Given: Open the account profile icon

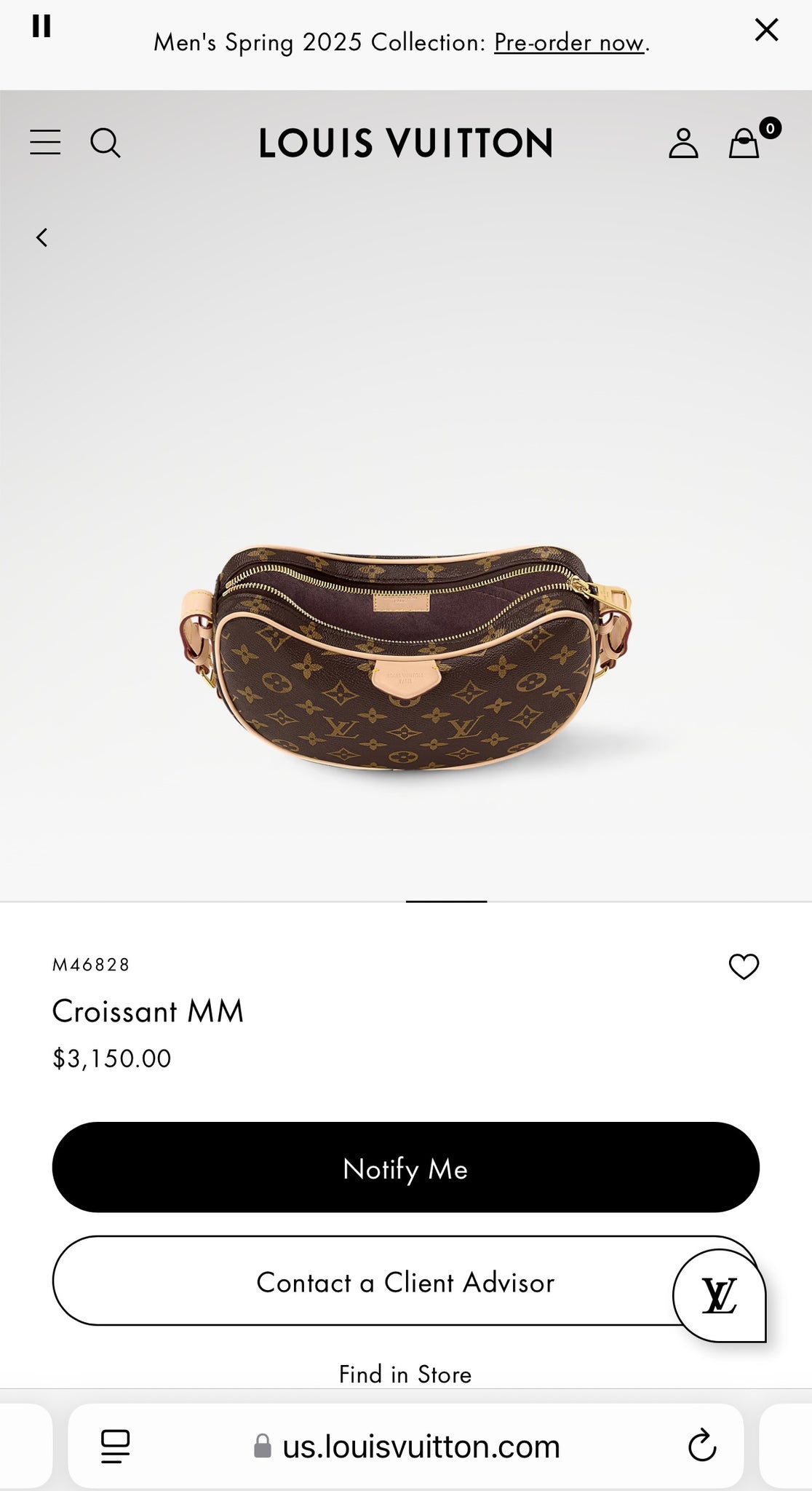Looking at the screenshot, I should click(683, 143).
